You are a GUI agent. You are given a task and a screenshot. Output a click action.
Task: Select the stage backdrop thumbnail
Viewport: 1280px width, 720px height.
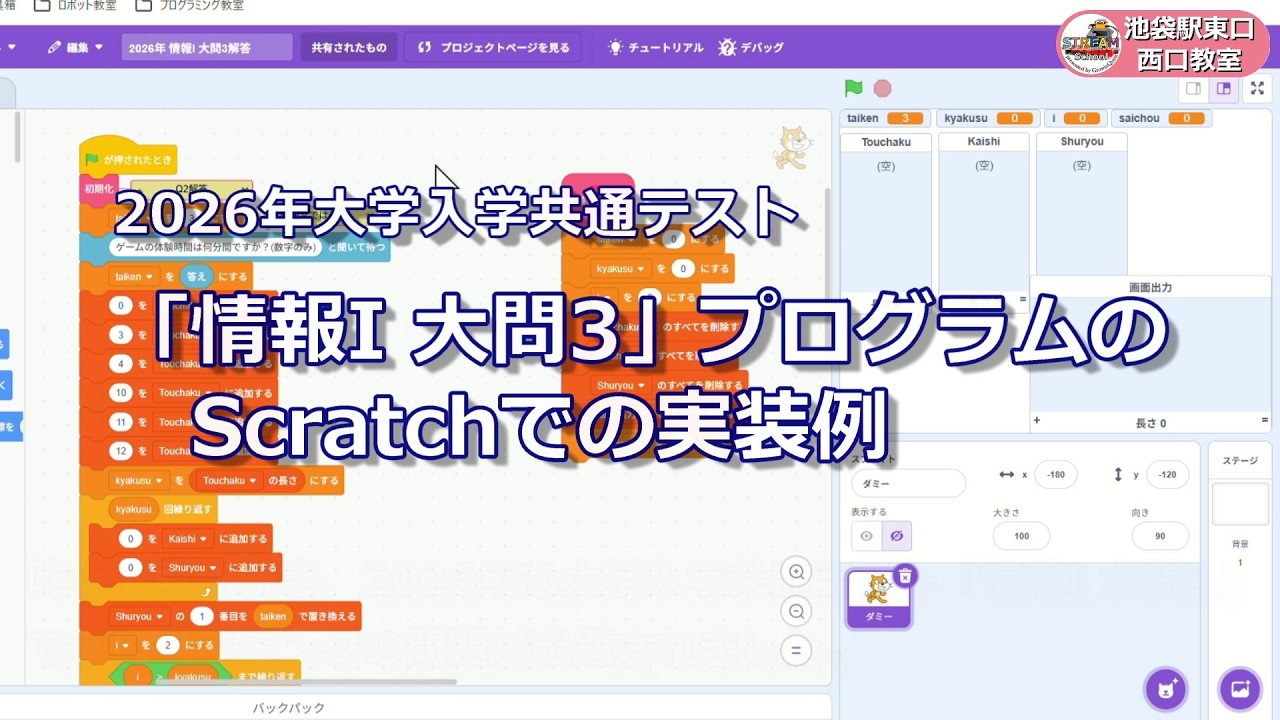(x=1240, y=504)
